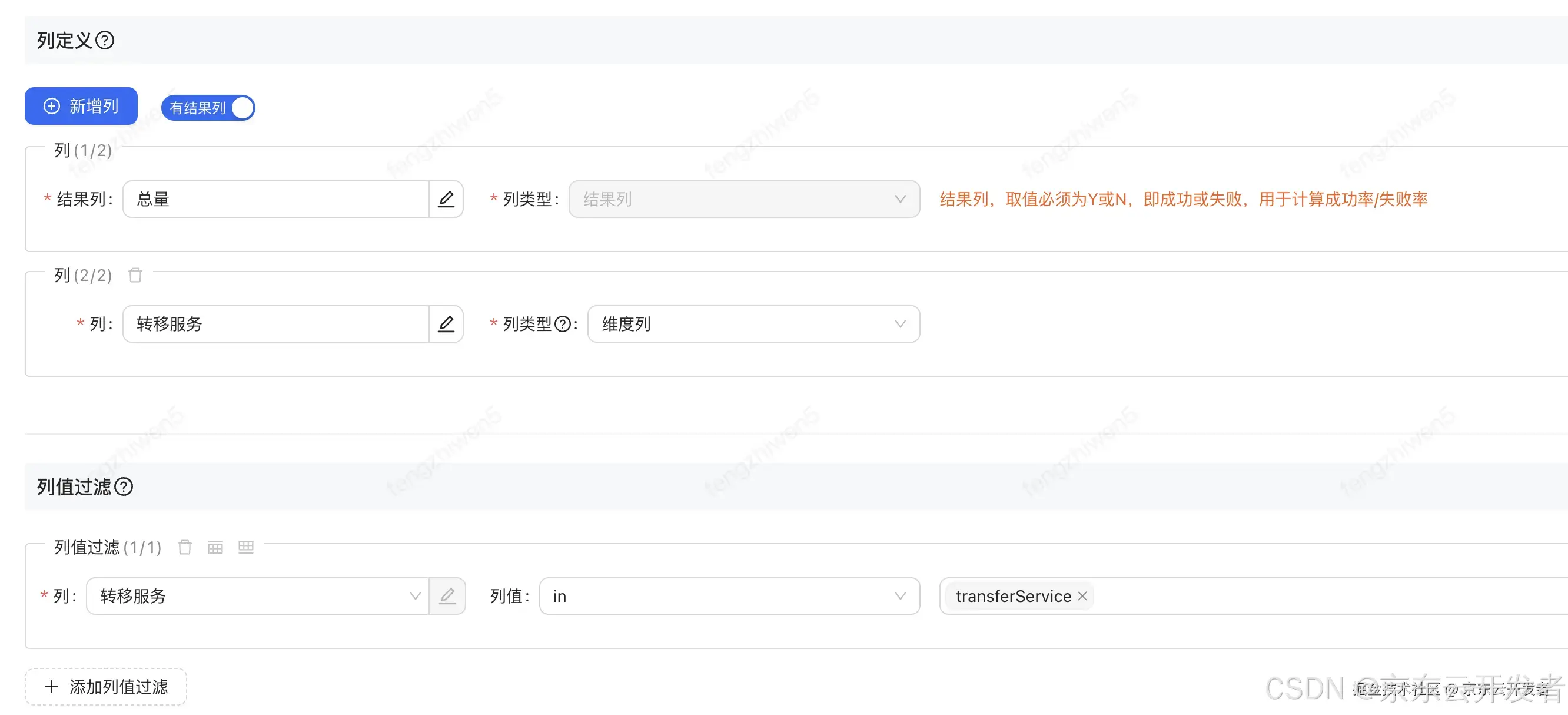Click the 添加列值过滤 button
Screen dimensions: 1568x715
pyautogui.click(x=106, y=686)
